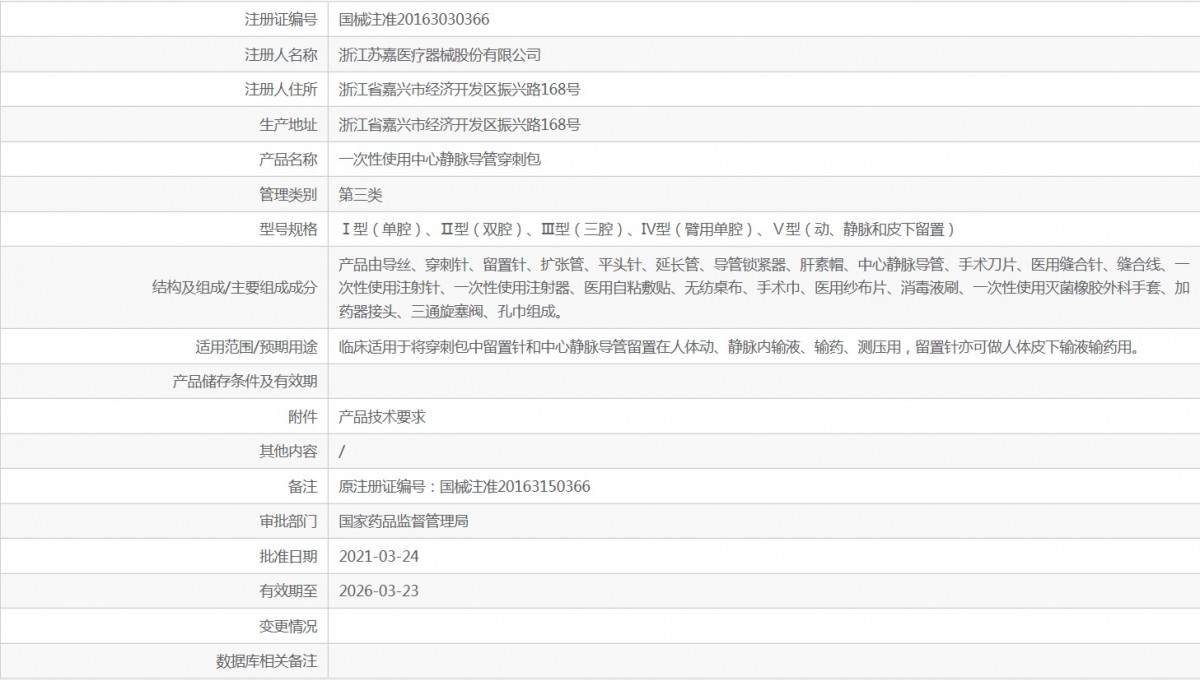Image resolution: width=1200 pixels, height=681 pixels.
Task: Click the 批准日期 label
Action: (288, 557)
